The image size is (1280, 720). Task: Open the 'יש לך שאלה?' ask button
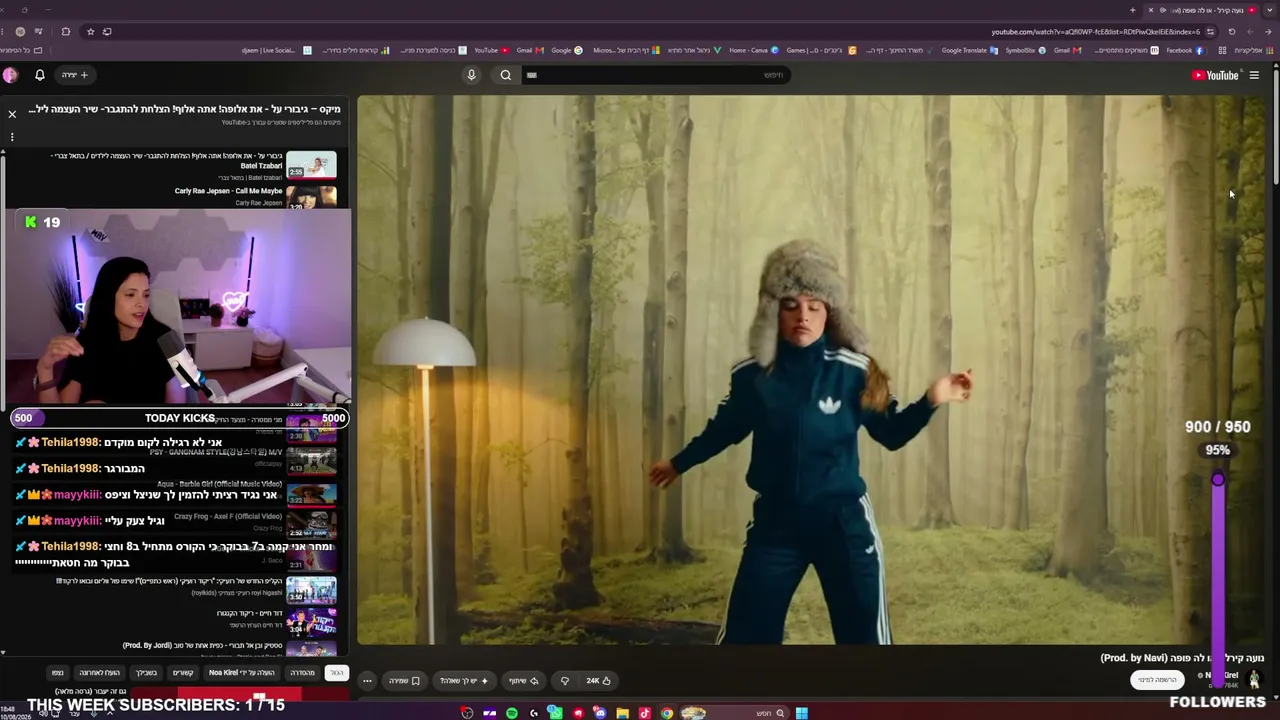point(464,681)
